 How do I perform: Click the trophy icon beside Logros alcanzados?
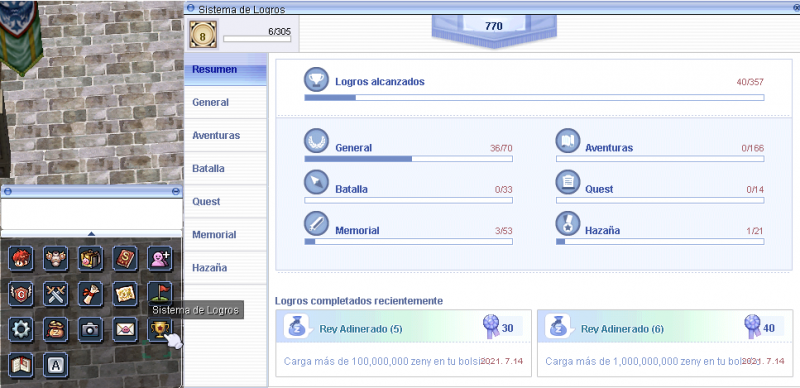pos(316,80)
